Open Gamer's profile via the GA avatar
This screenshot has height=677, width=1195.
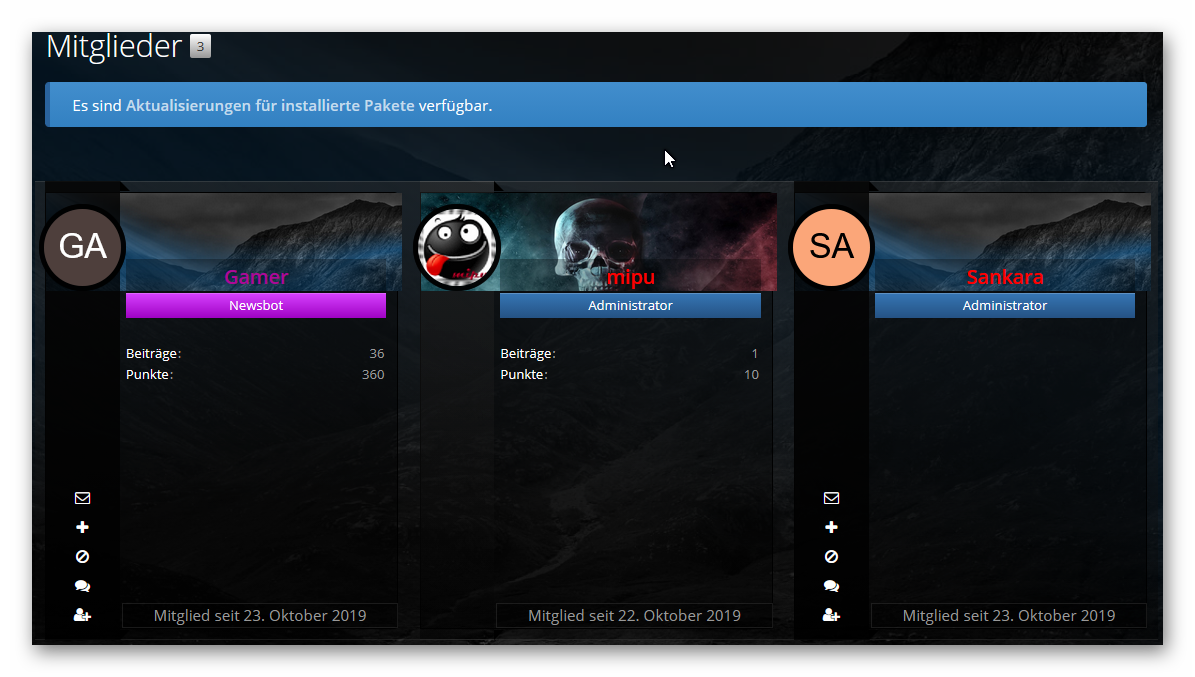click(x=82, y=246)
